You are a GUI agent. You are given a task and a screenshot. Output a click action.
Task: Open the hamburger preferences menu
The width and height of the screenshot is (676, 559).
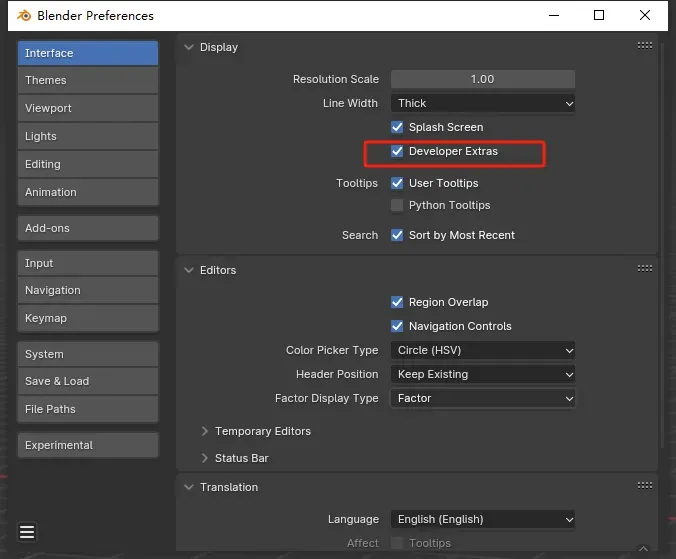[27, 532]
